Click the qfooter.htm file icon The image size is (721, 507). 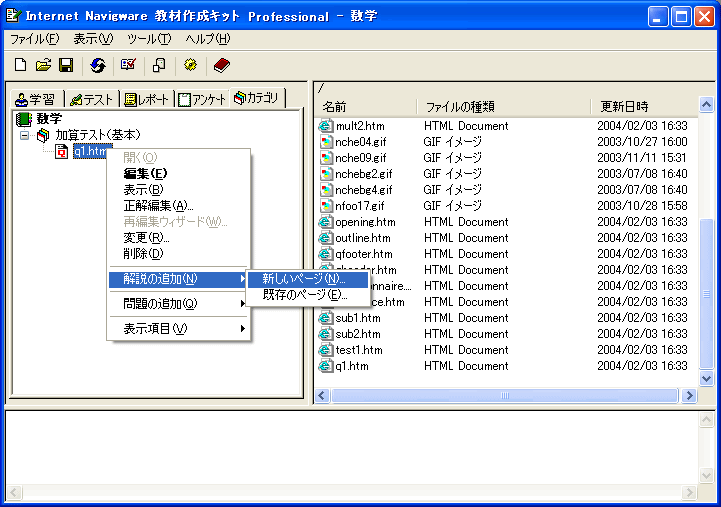[x=326, y=254]
